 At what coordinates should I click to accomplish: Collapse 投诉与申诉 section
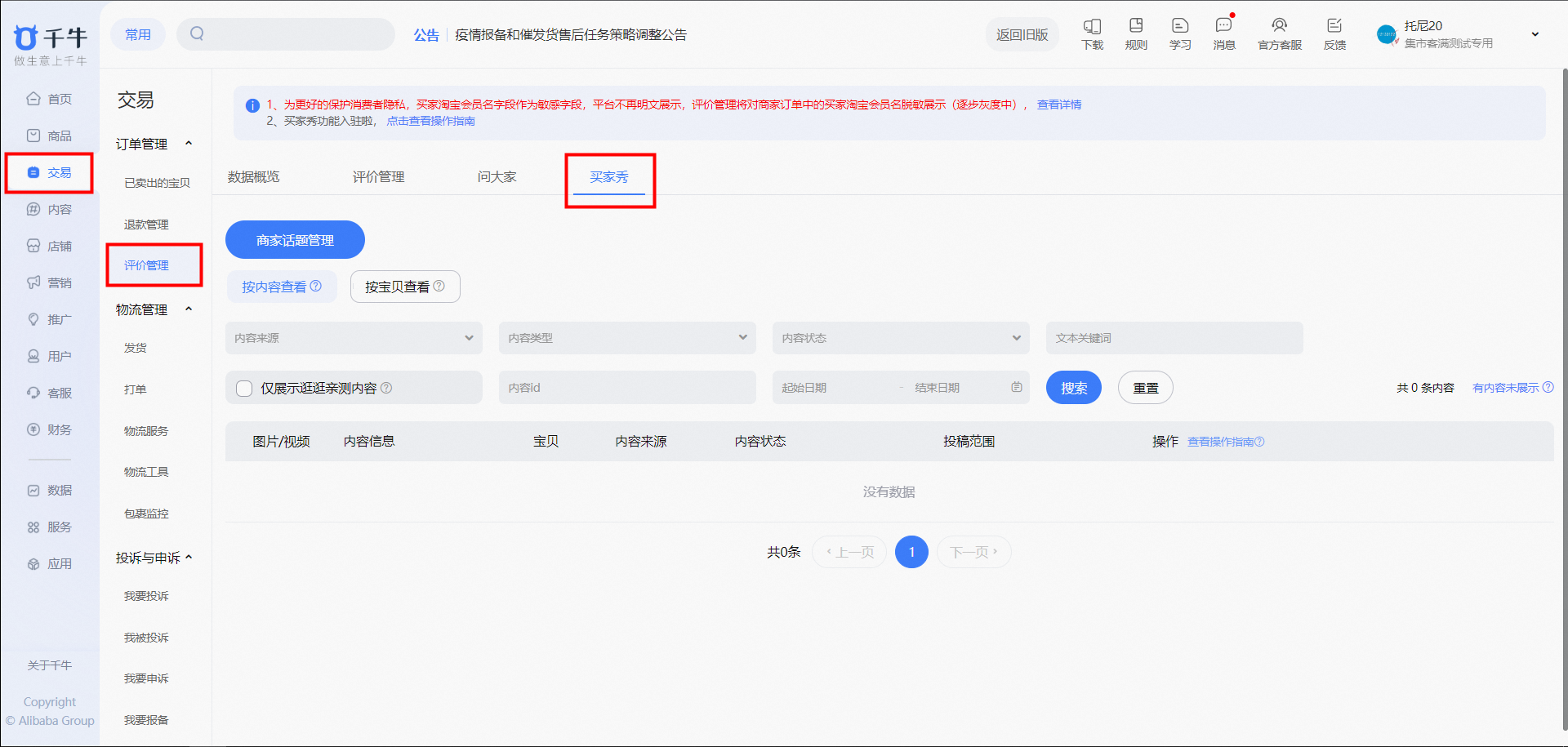(x=189, y=558)
